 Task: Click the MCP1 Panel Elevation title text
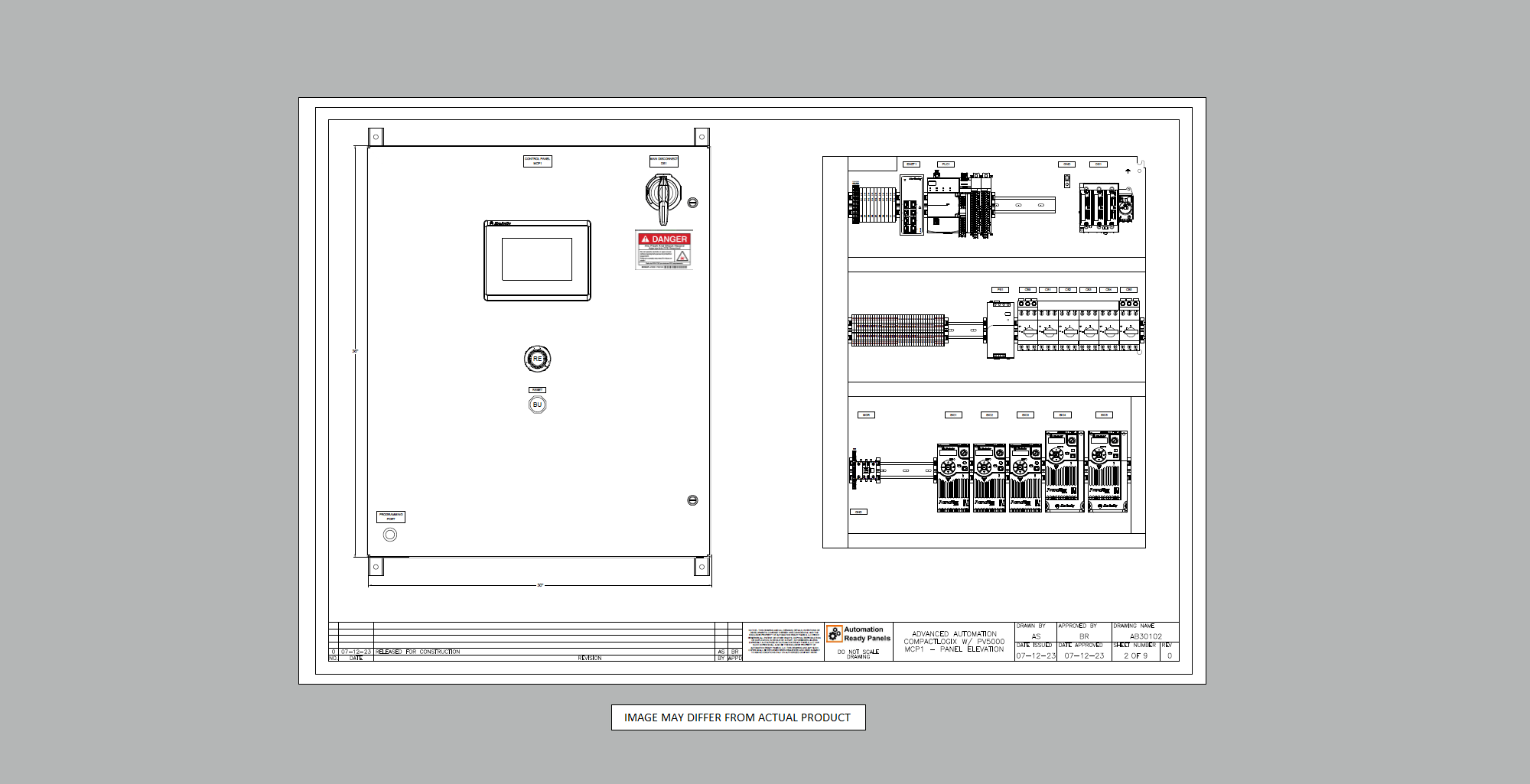point(954,649)
